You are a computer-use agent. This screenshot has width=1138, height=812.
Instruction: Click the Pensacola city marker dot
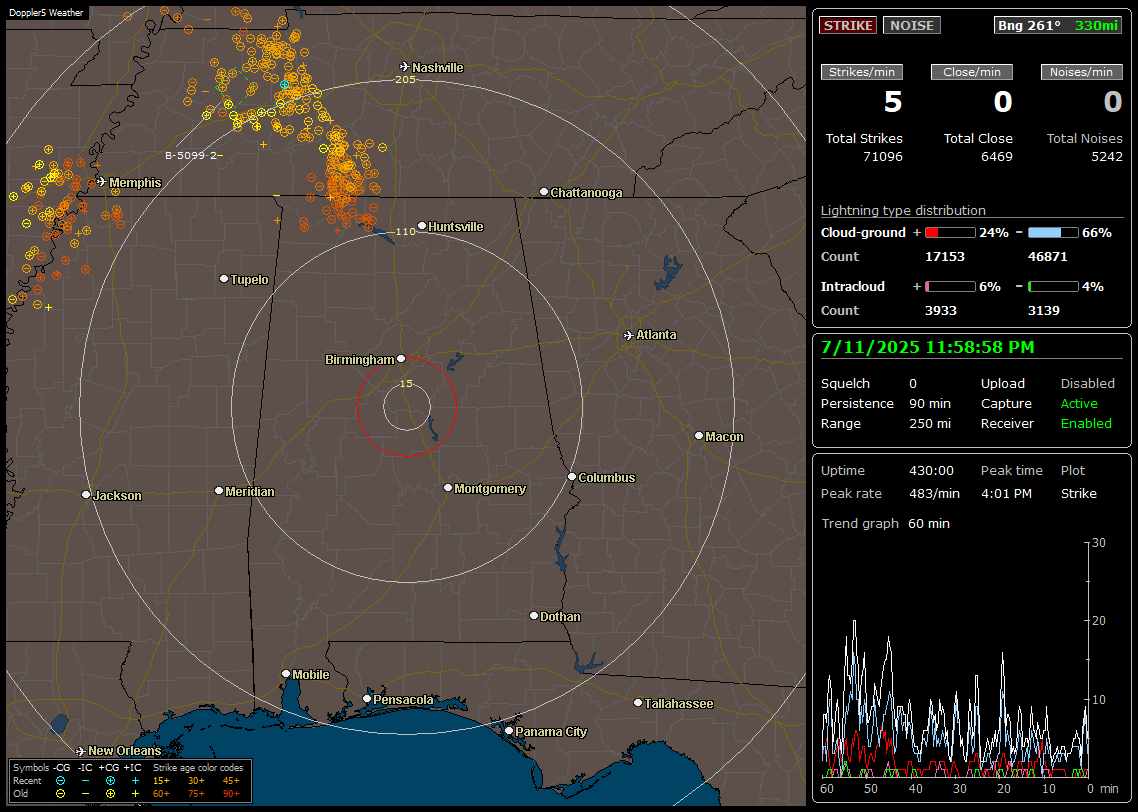(x=367, y=700)
